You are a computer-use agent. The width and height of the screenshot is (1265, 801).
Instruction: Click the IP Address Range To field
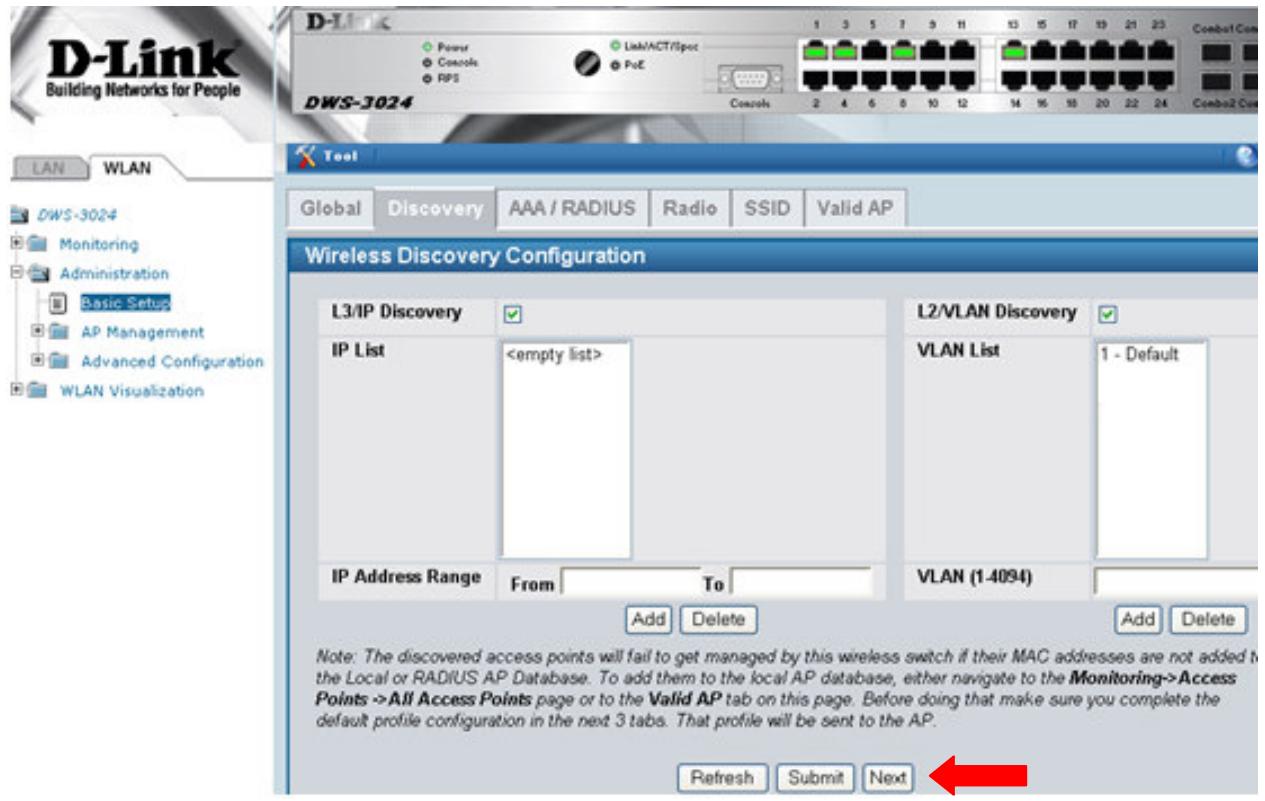pos(801,583)
